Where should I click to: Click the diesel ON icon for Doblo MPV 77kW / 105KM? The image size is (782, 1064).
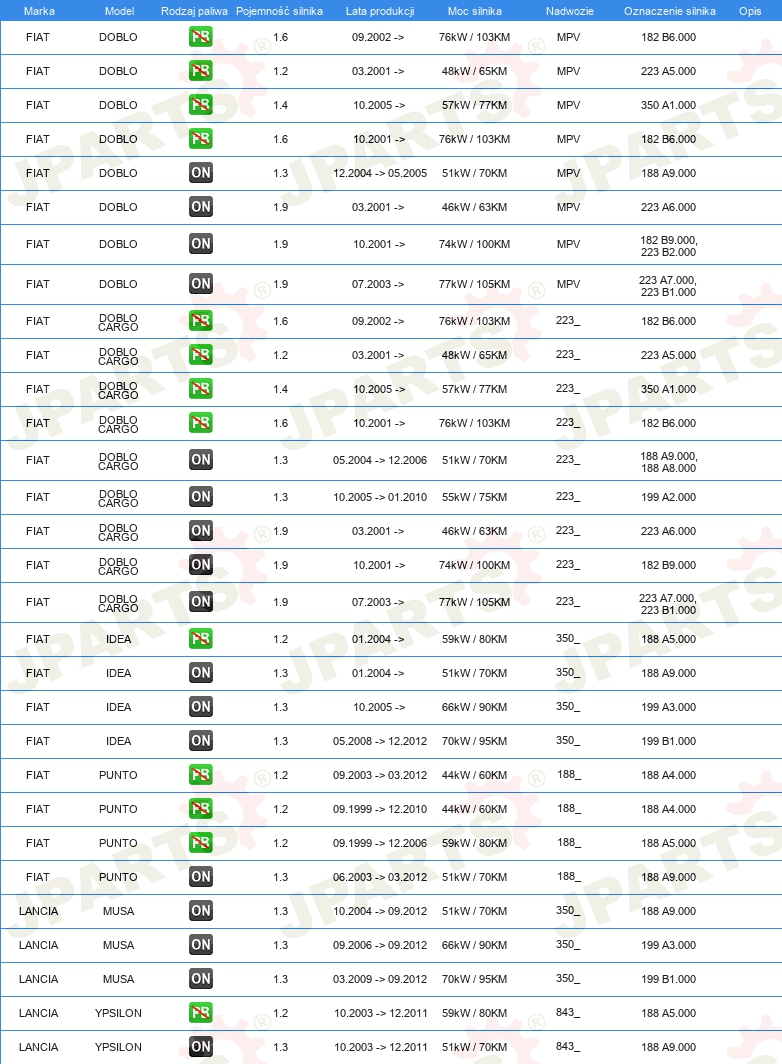[200, 284]
